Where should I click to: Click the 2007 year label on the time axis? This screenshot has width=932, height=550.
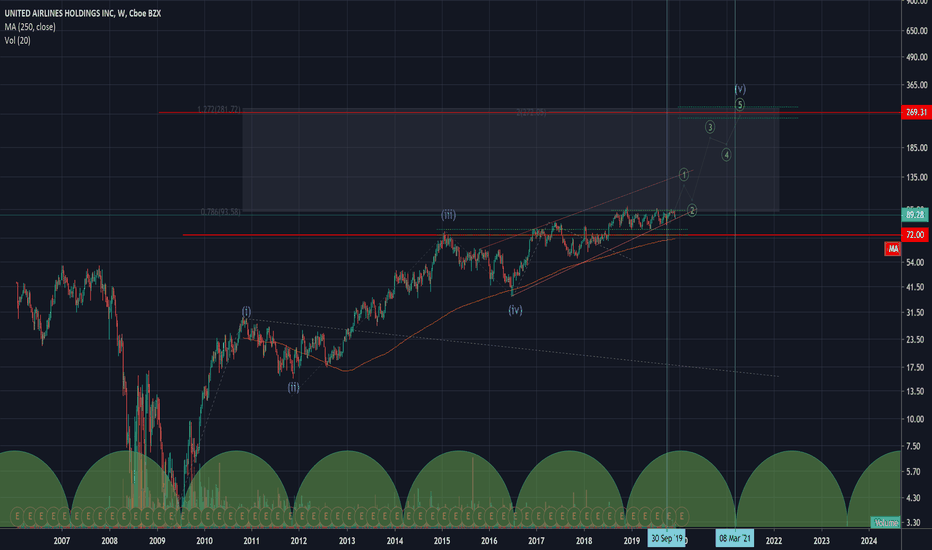tap(62, 540)
